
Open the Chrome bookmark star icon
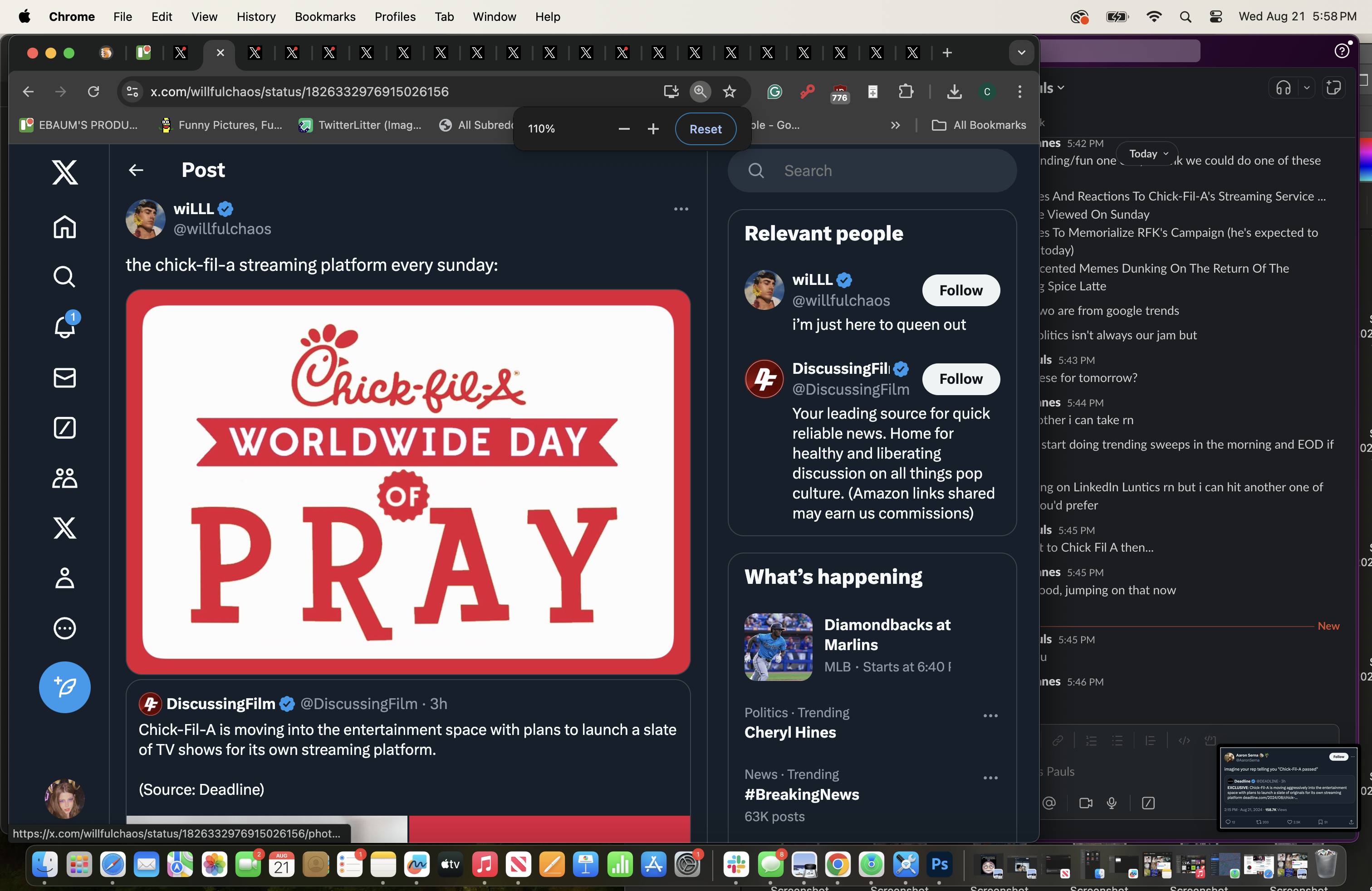730,91
